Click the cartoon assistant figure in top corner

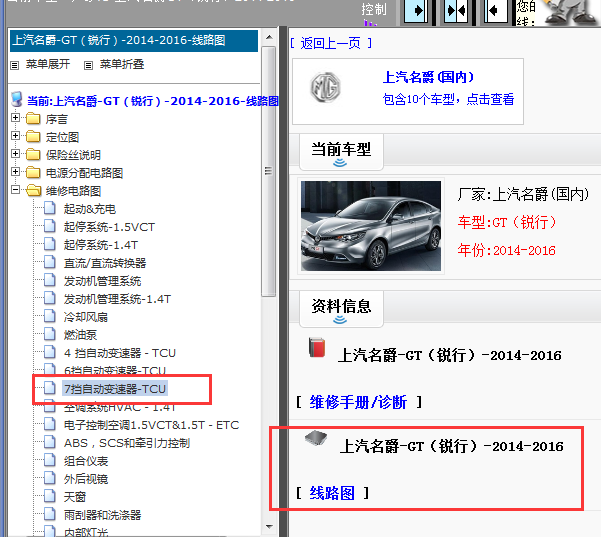[x=569, y=11]
